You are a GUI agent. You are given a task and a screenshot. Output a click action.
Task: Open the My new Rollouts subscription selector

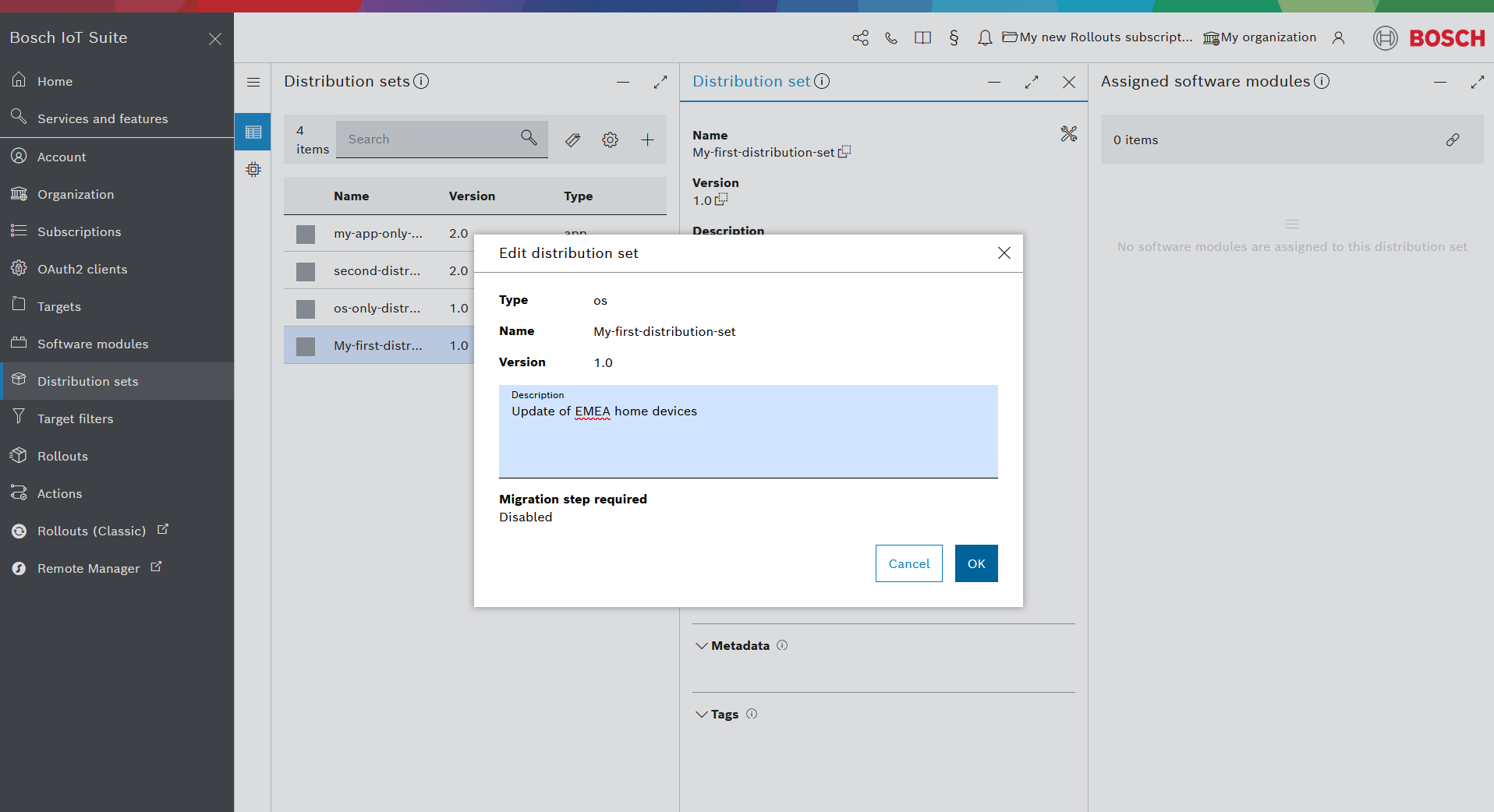click(x=1097, y=37)
